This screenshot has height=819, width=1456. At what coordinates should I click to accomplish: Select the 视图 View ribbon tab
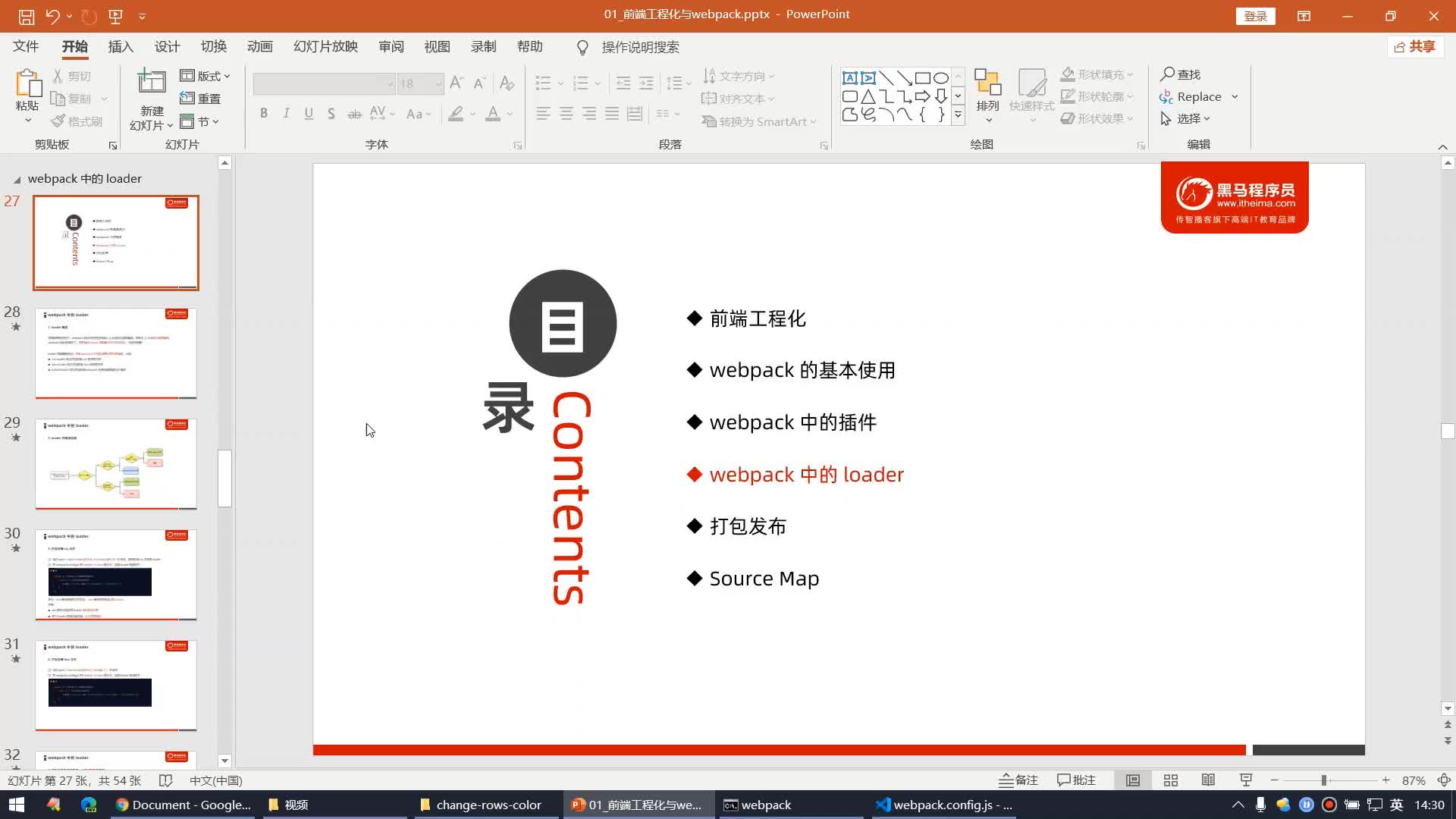(437, 46)
